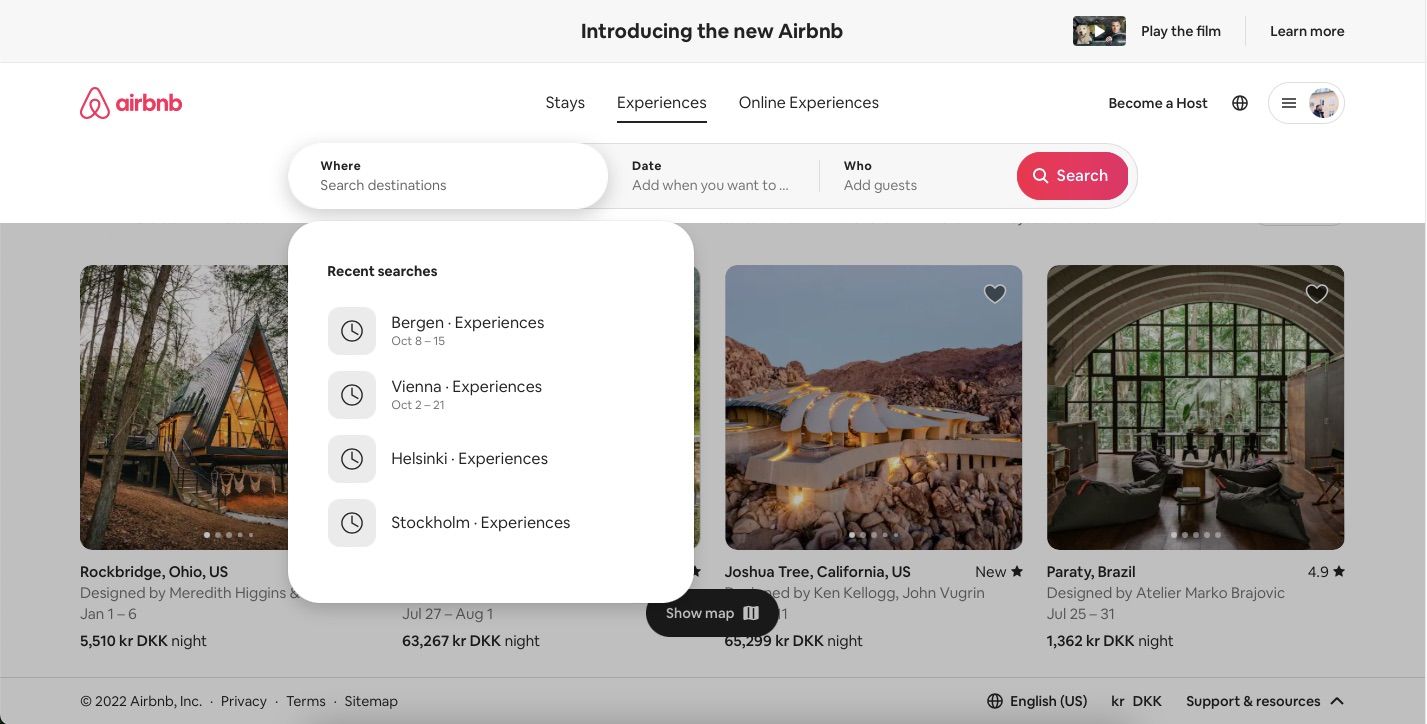Open the language selector globe icon
The height and width of the screenshot is (724, 1427).
(x=1240, y=102)
